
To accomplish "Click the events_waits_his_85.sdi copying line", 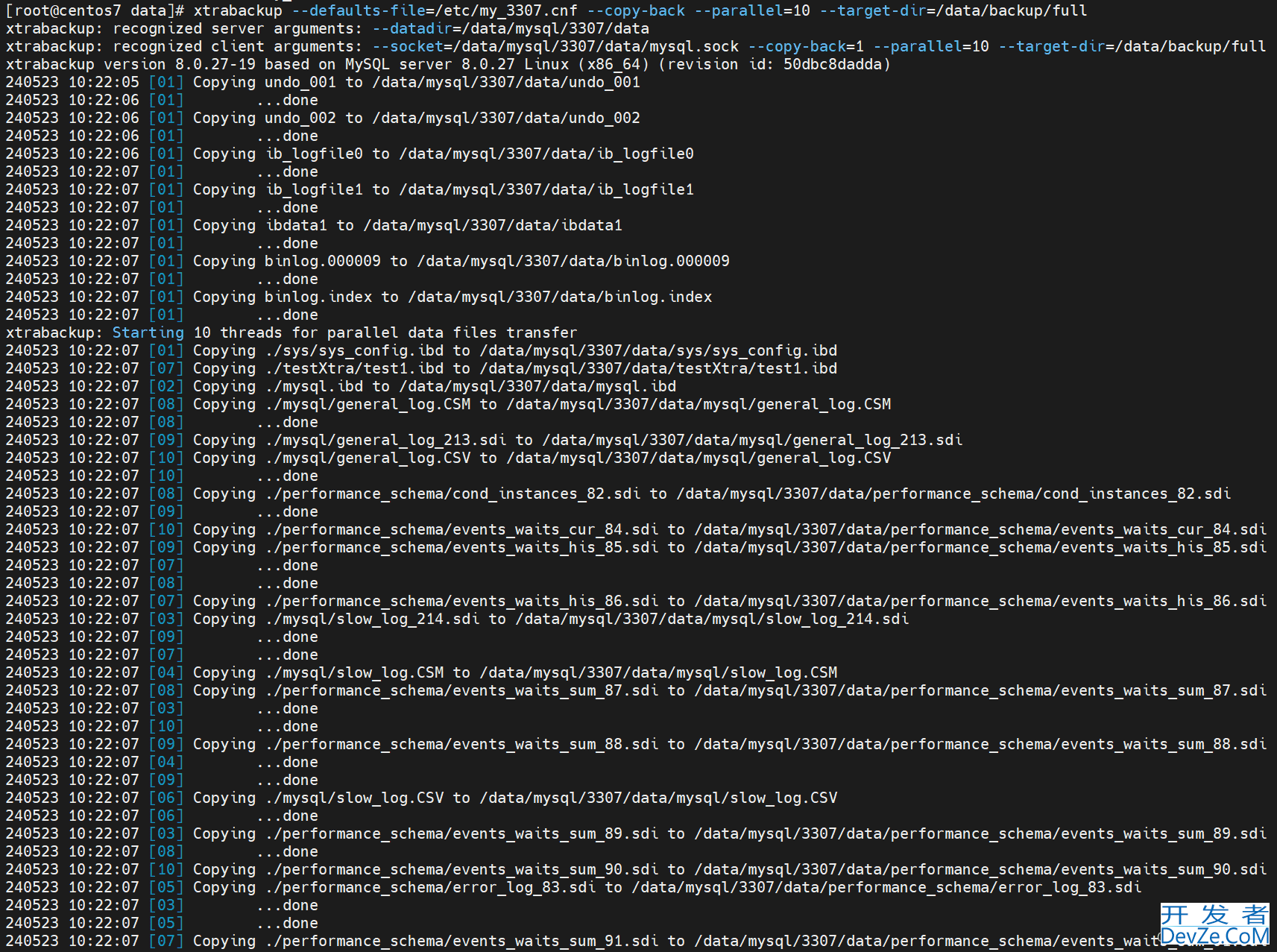I will 636,547.
